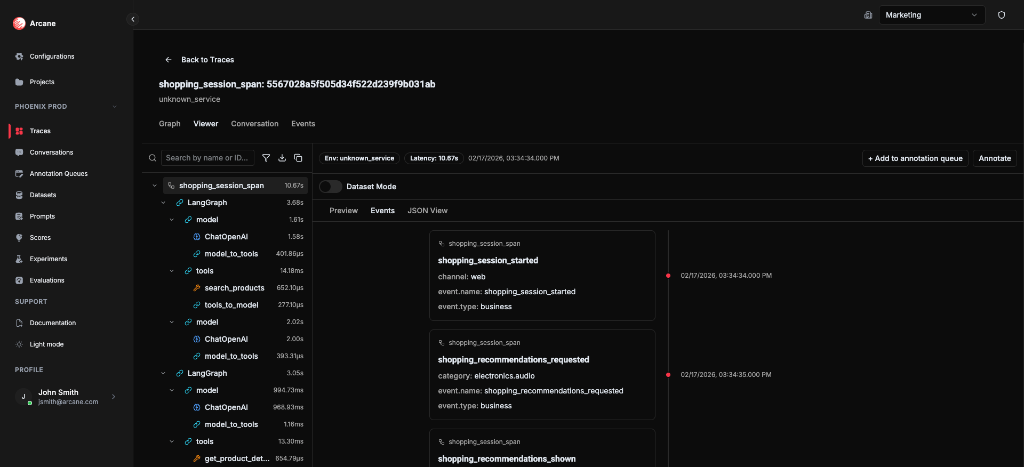
Task: Click the shopping_recommendations_requested event title
Action: 513,360
